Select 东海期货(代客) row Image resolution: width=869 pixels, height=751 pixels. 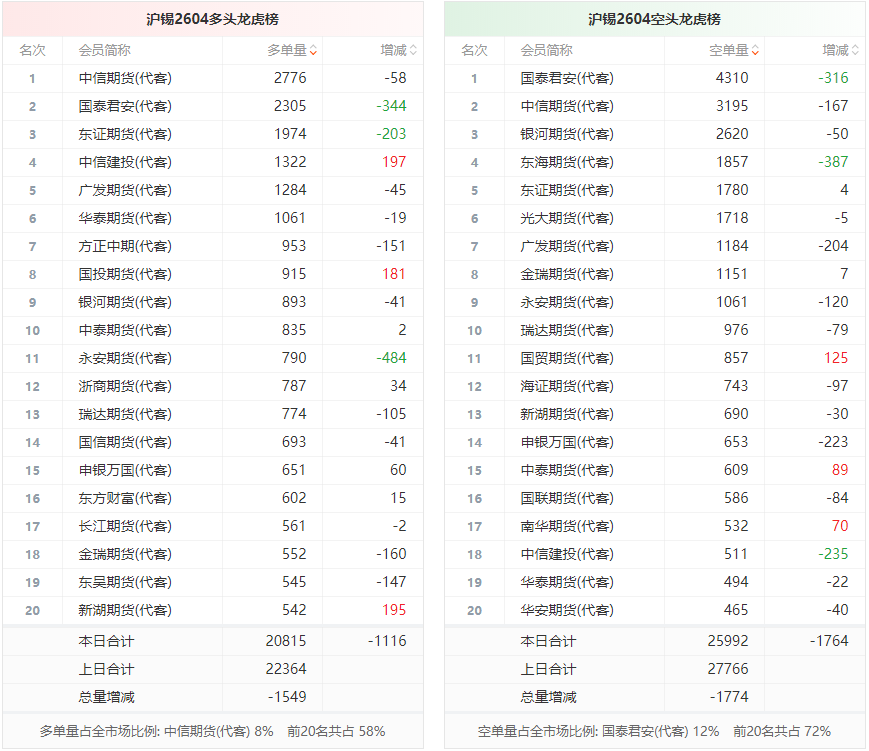coord(655,162)
